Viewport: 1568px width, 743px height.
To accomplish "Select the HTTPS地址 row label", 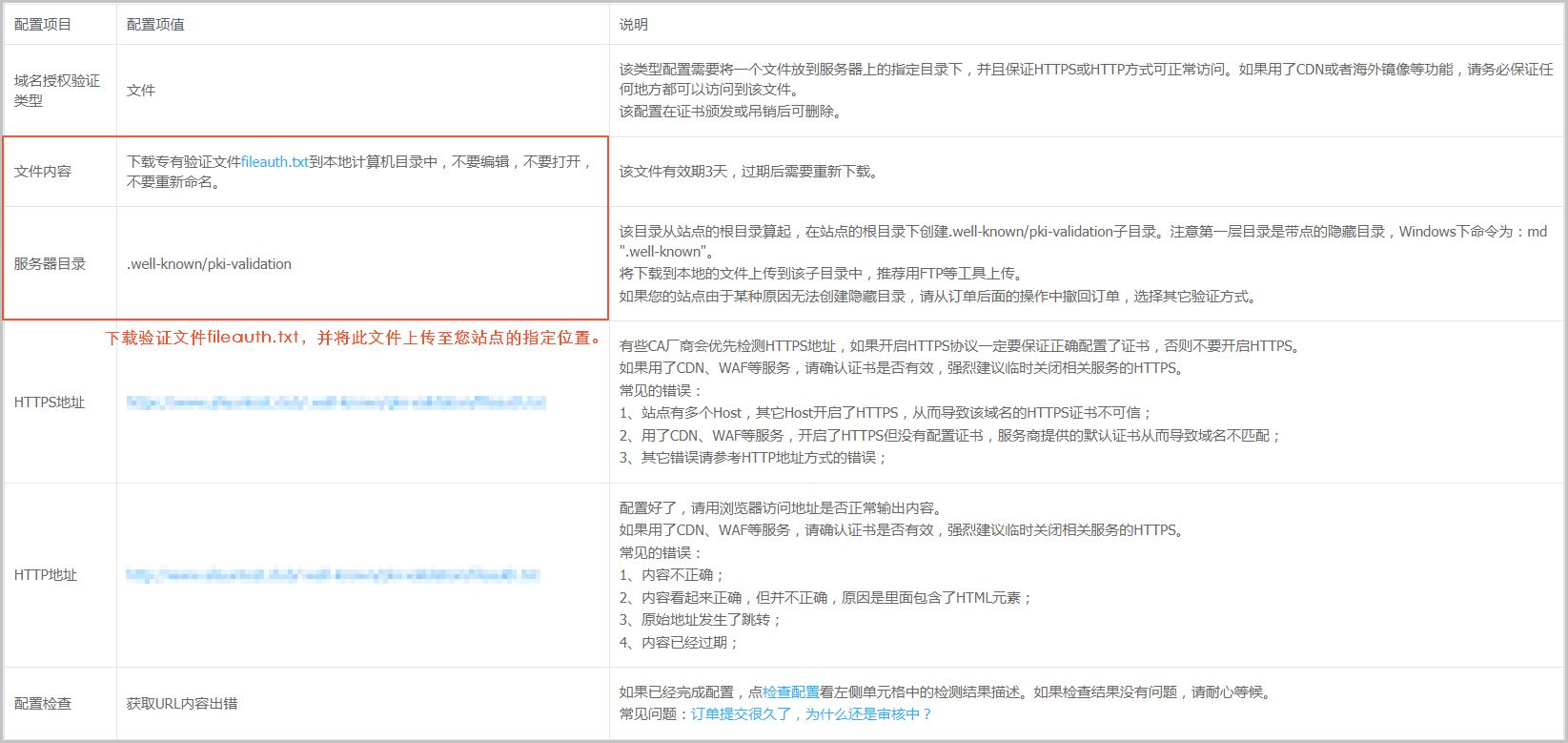I will point(50,402).
